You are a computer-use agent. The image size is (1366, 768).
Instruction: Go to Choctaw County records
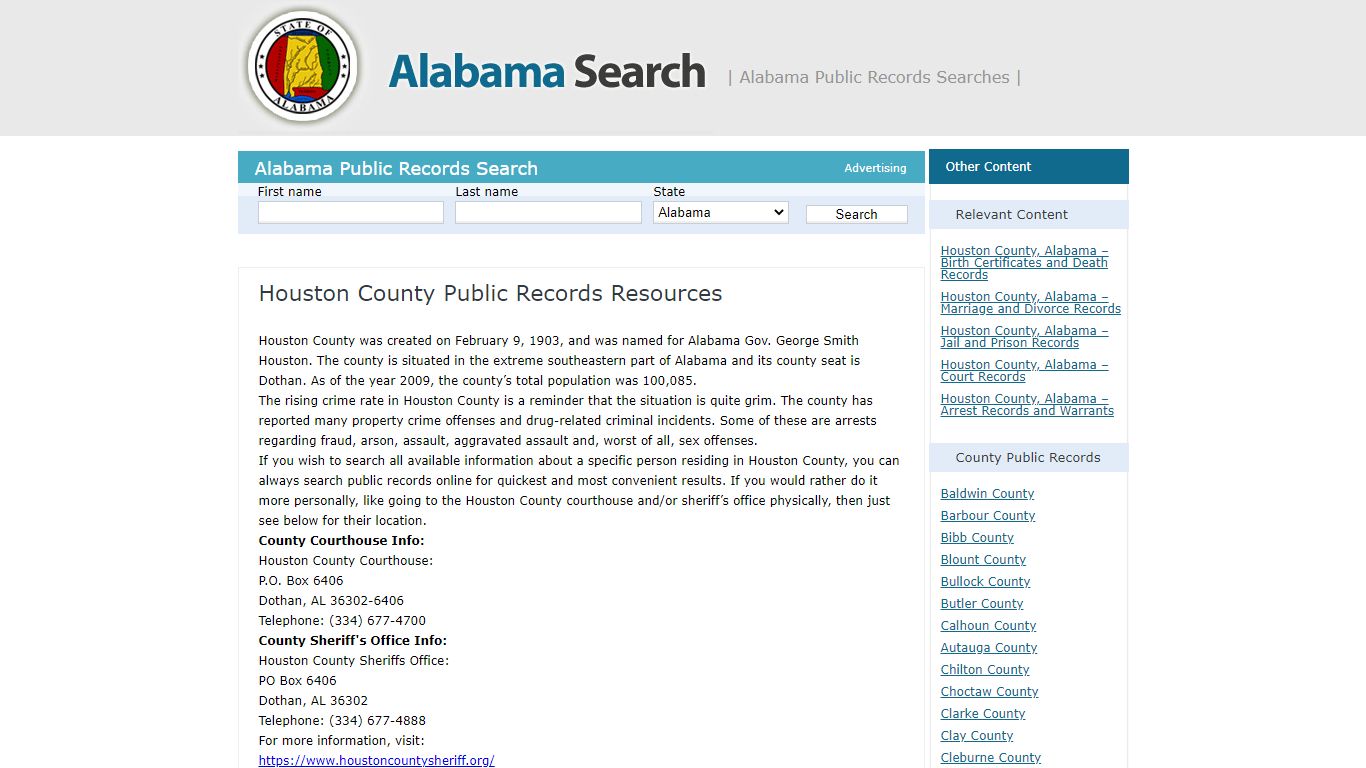point(989,692)
